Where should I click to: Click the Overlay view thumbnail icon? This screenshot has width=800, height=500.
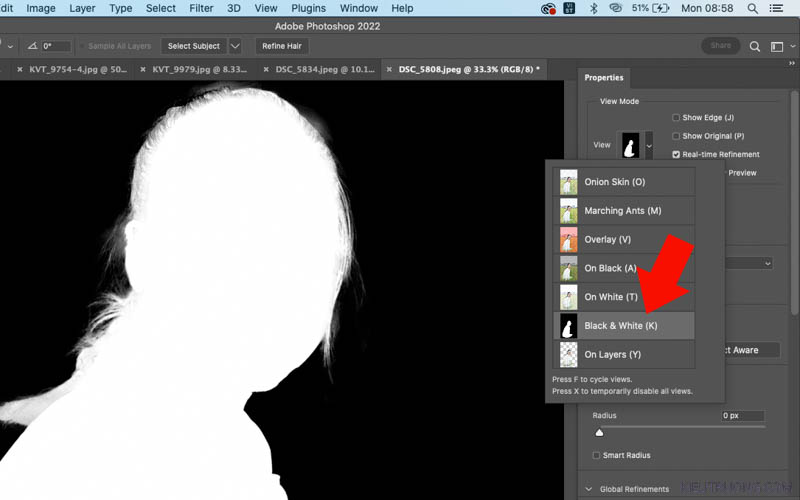click(568, 239)
